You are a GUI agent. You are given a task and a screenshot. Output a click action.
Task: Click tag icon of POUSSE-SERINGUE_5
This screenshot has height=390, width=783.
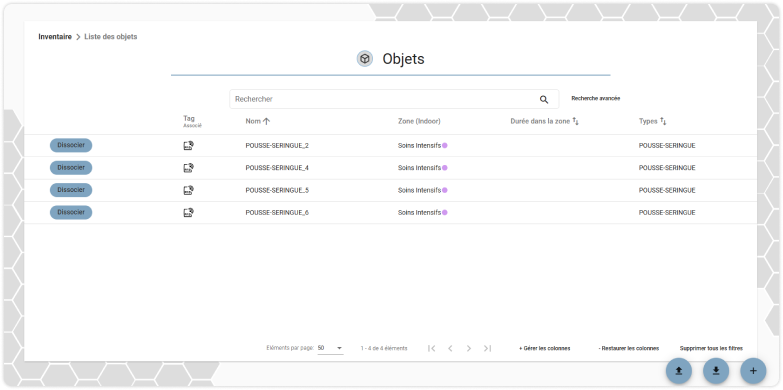188,190
